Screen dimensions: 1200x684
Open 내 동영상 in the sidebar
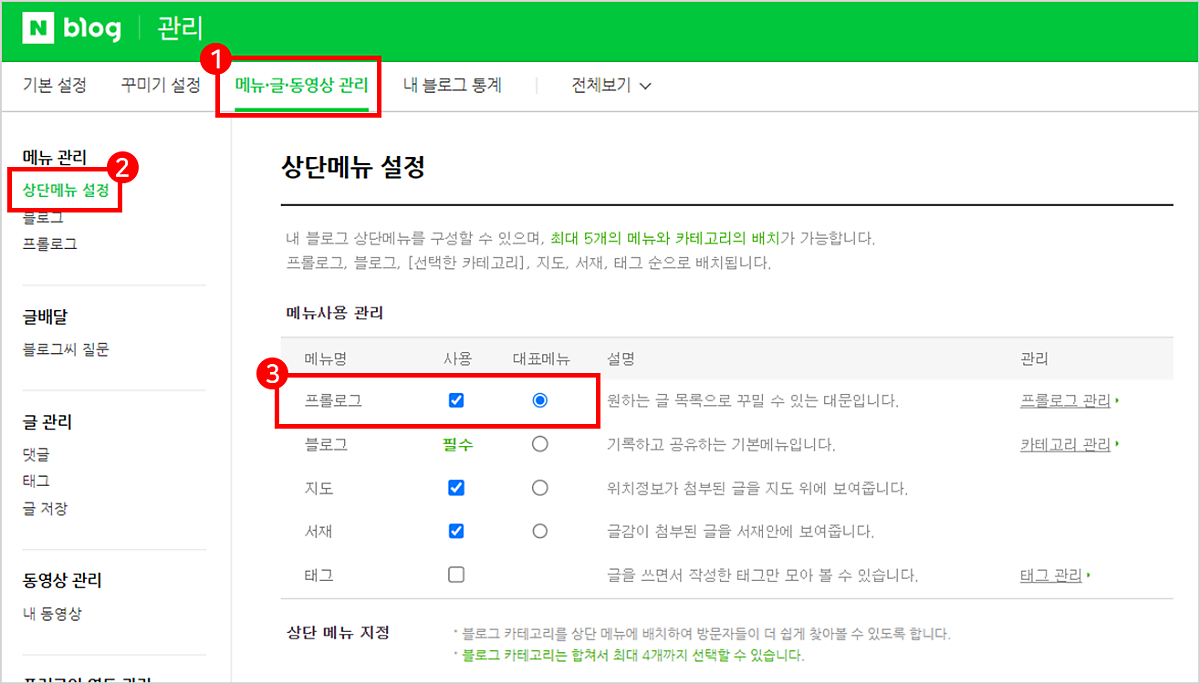[x=52, y=614]
